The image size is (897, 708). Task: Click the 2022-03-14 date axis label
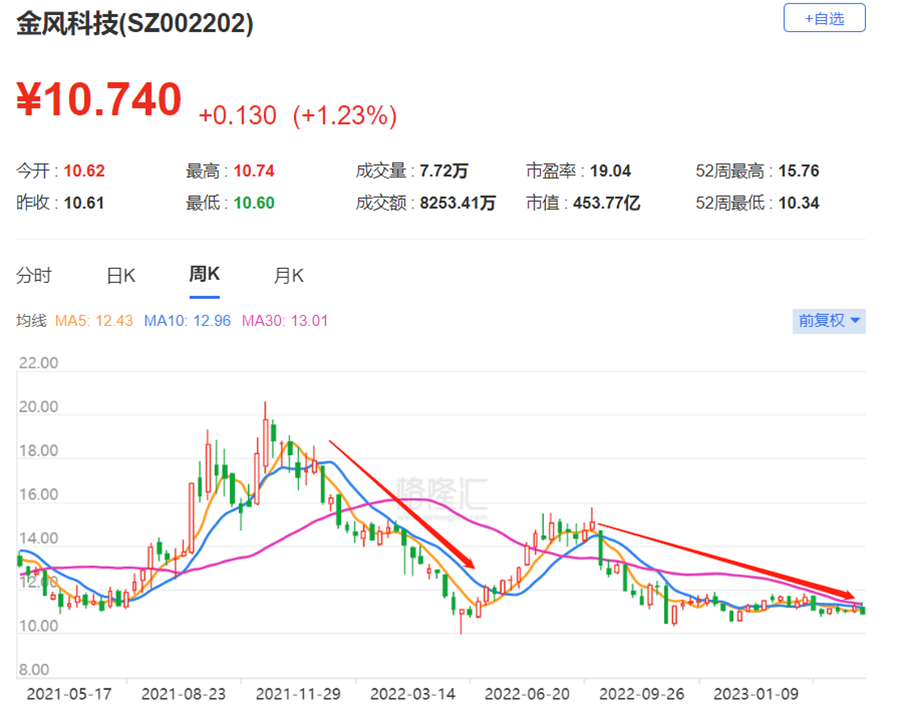412,694
